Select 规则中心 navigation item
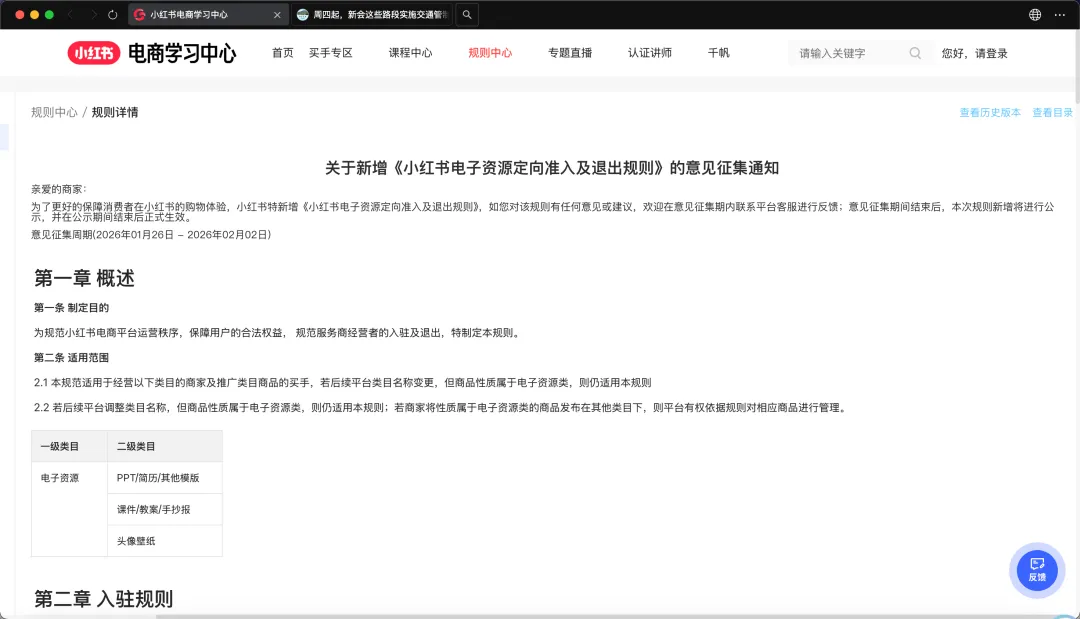 tap(490, 53)
